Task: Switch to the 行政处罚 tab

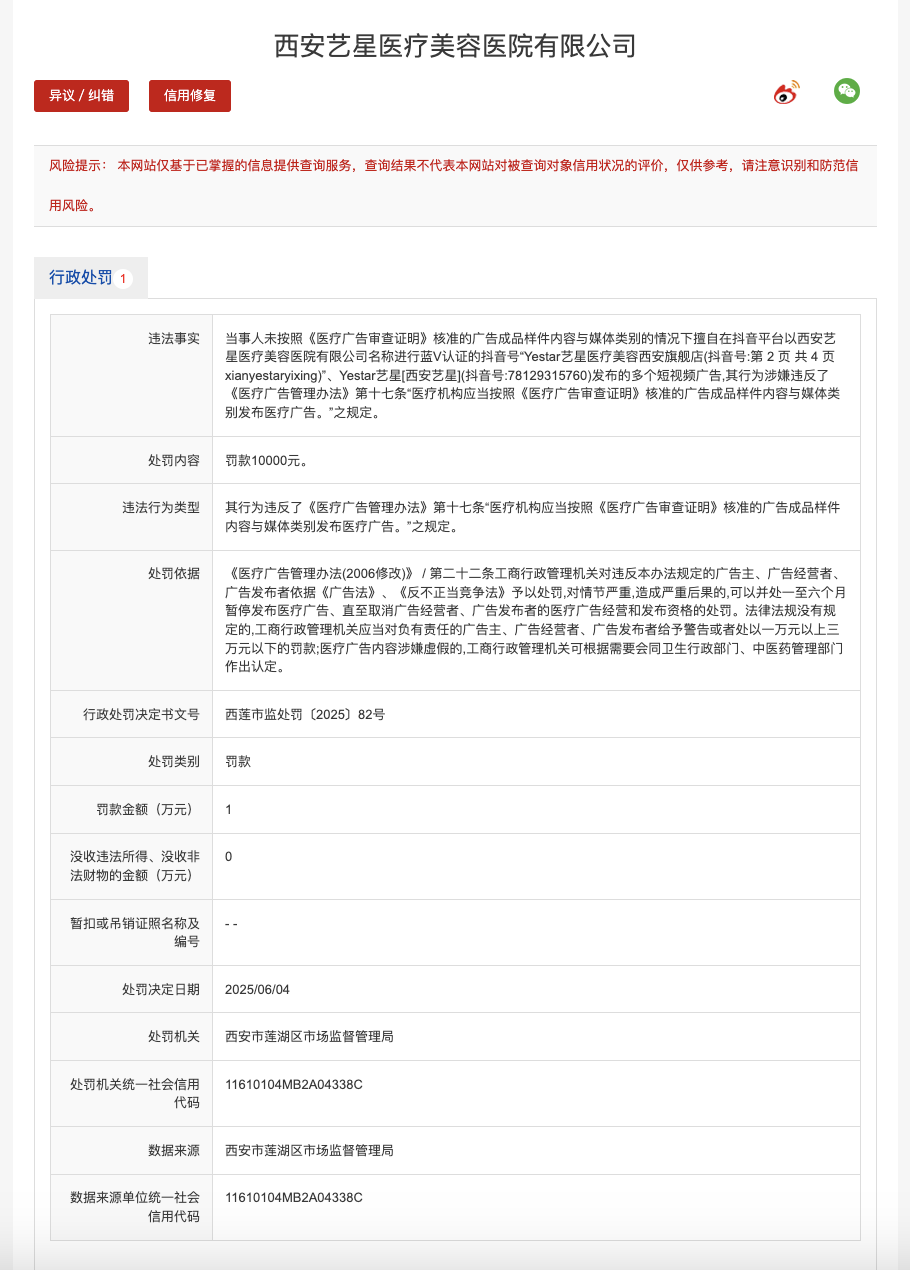Action: 81,278
